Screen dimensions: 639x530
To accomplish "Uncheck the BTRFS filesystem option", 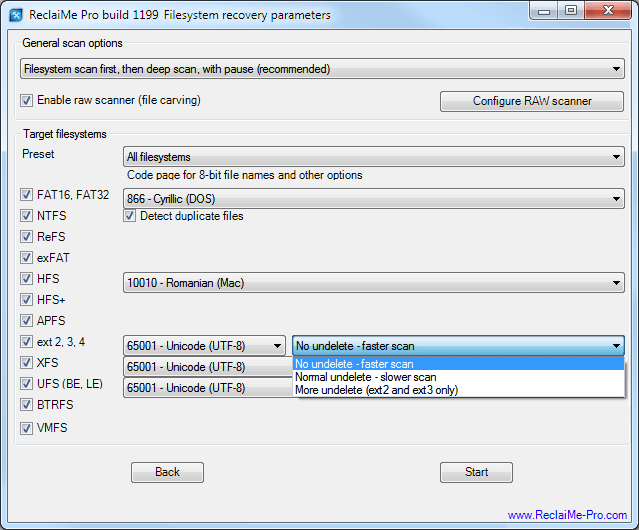I will pos(27,405).
